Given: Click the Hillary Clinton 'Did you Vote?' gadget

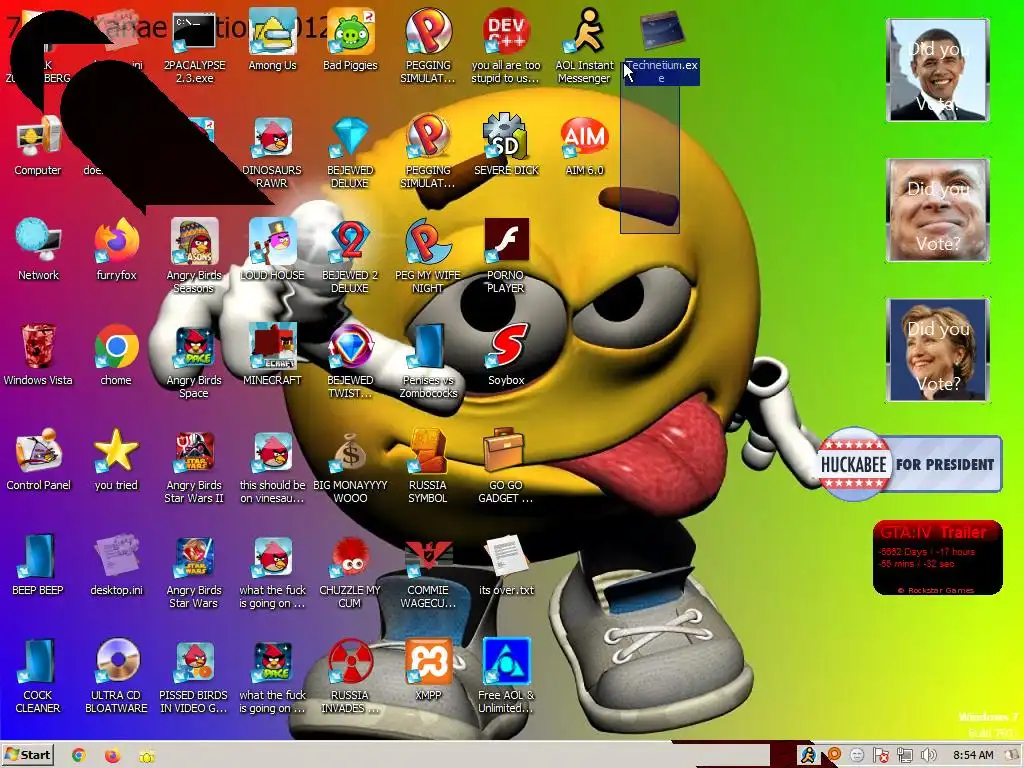Looking at the screenshot, I should pyautogui.click(x=938, y=349).
